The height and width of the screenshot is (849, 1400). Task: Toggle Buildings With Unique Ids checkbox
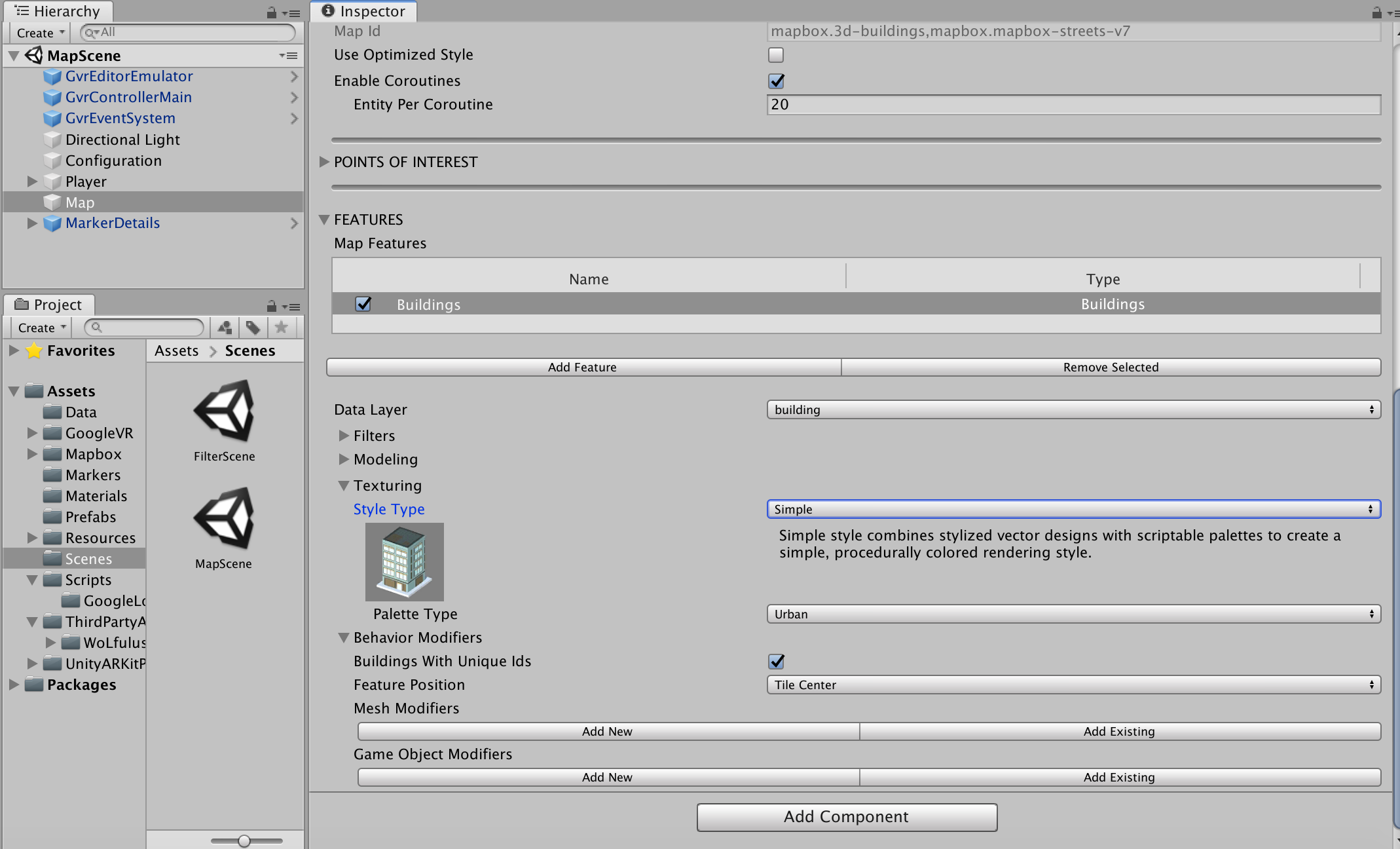(x=776, y=662)
